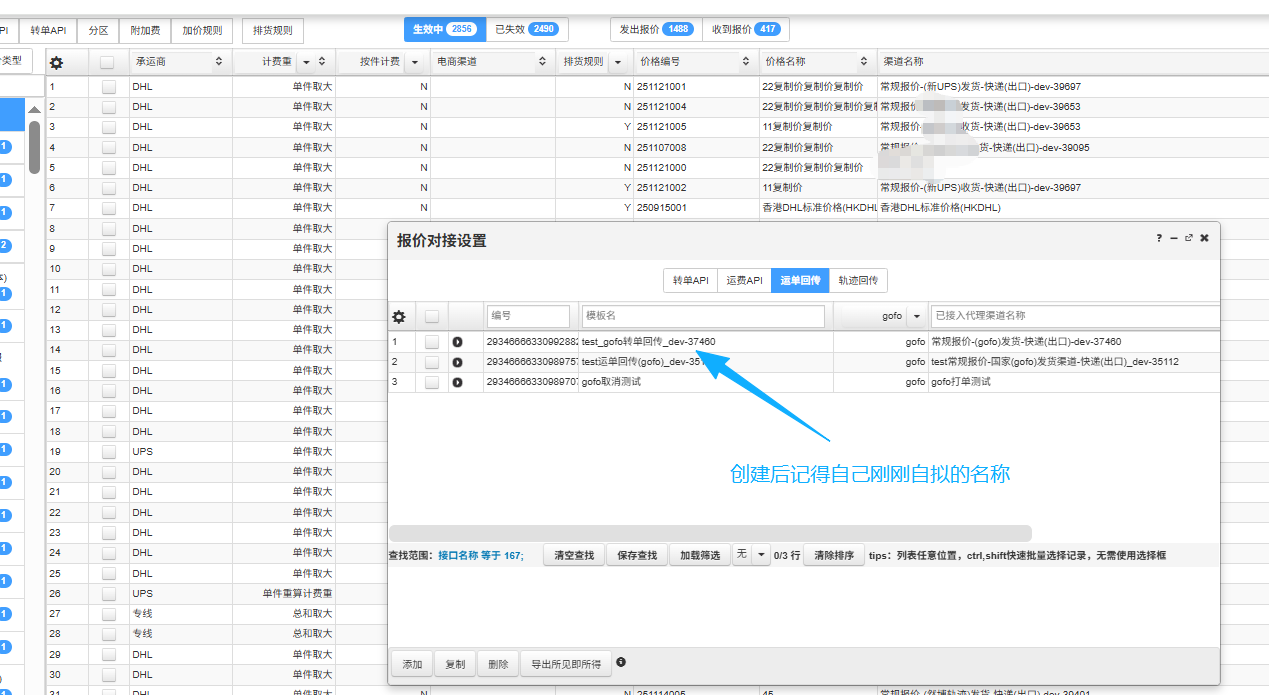Click the info icon beside 导出所见即所得
Image resolution: width=1269 pixels, height=695 pixels.
[x=622, y=662]
